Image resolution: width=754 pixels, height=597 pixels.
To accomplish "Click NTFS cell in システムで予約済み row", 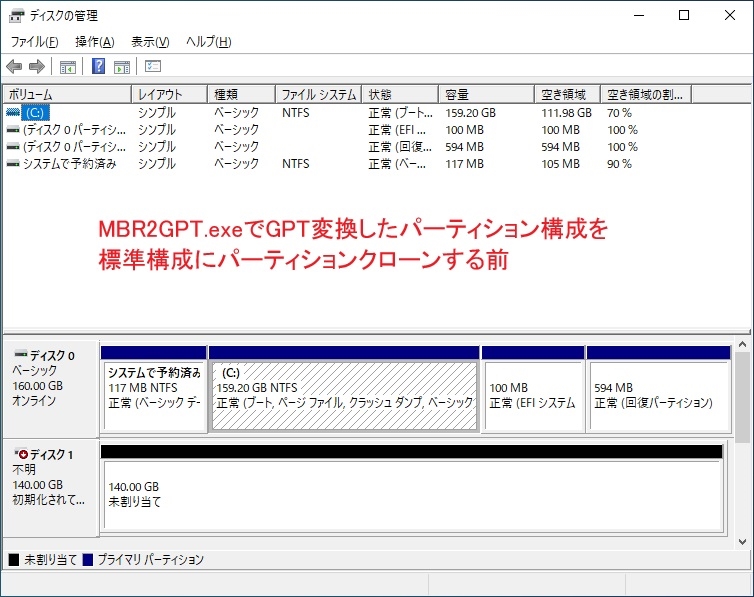I will pos(296,164).
